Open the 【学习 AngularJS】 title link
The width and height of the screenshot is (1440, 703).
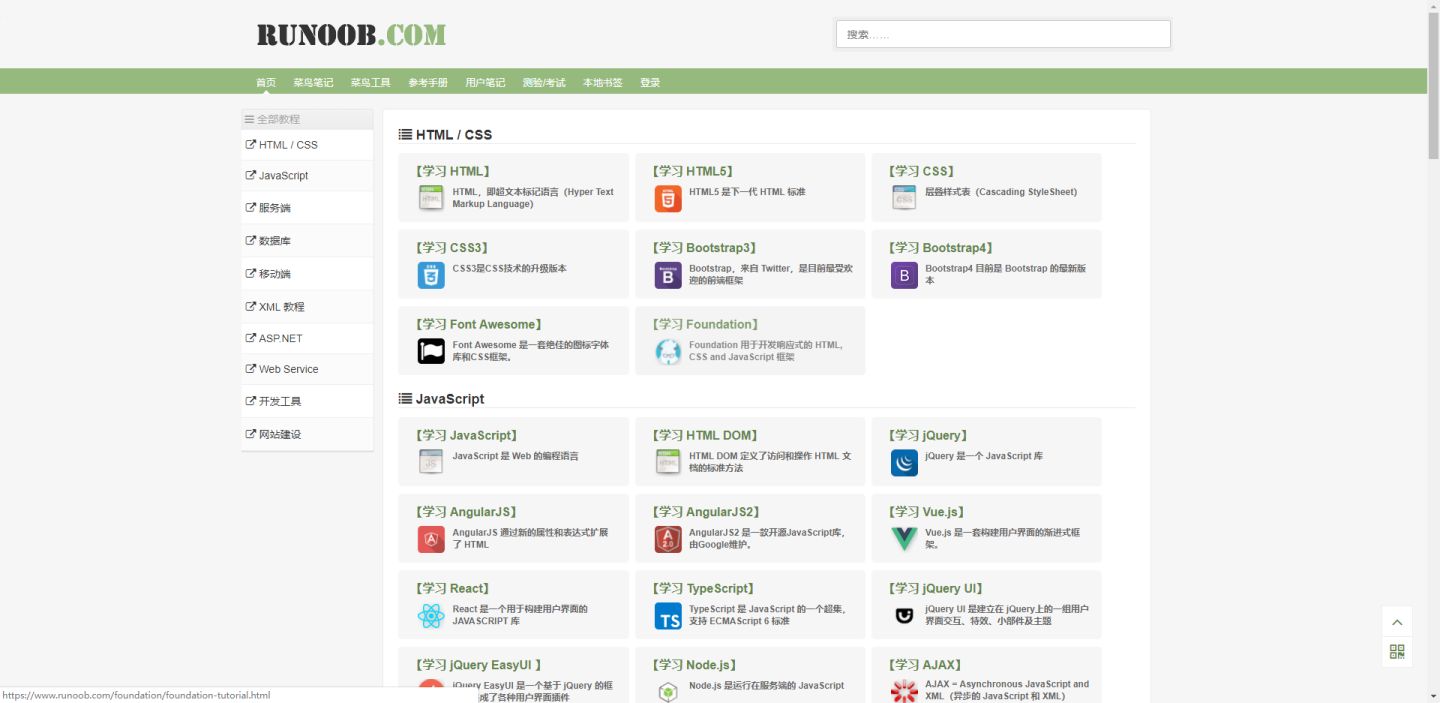click(x=466, y=512)
